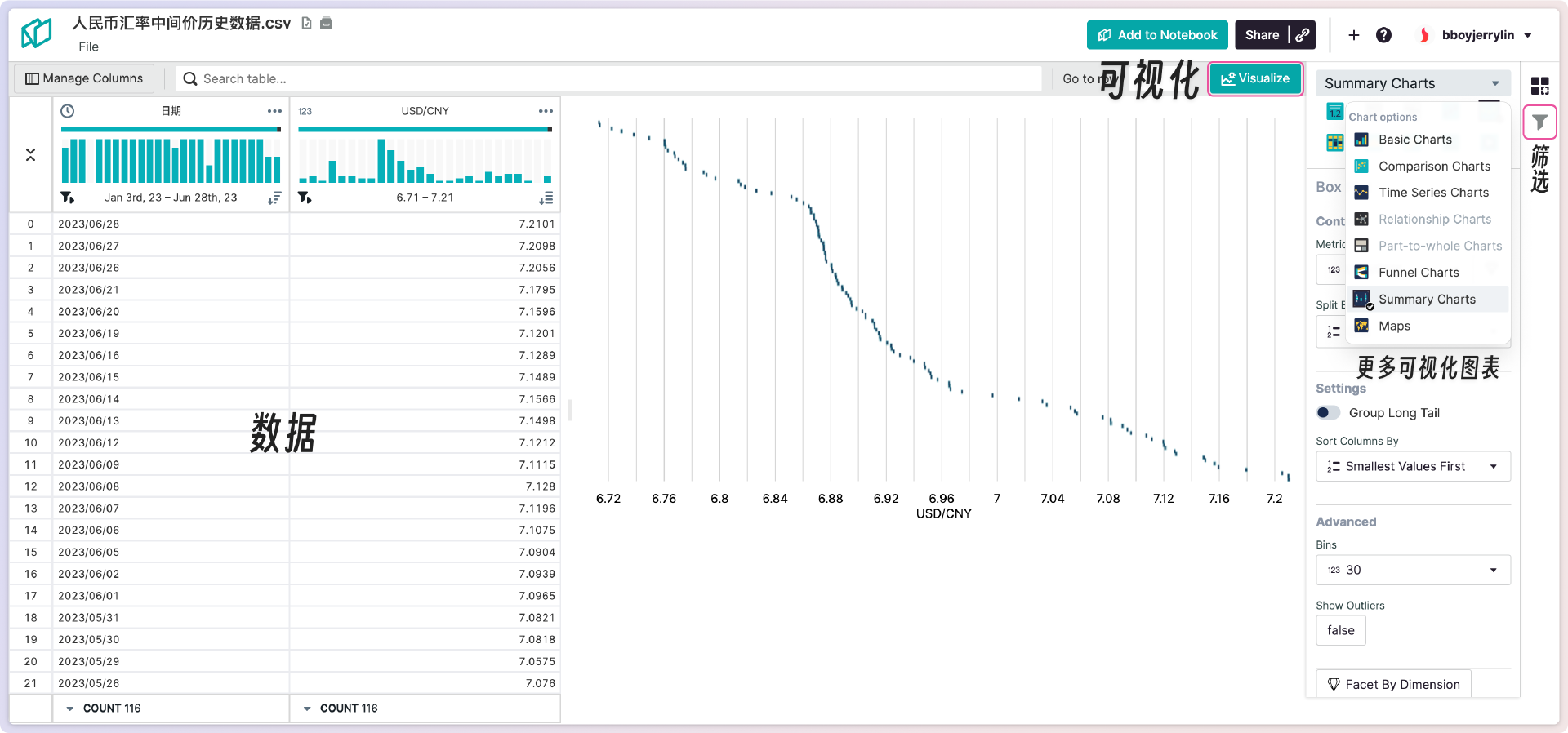Open the Bins 30 dropdown
This screenshot has height=733, width=1568.
click(x=1413, y=570)
